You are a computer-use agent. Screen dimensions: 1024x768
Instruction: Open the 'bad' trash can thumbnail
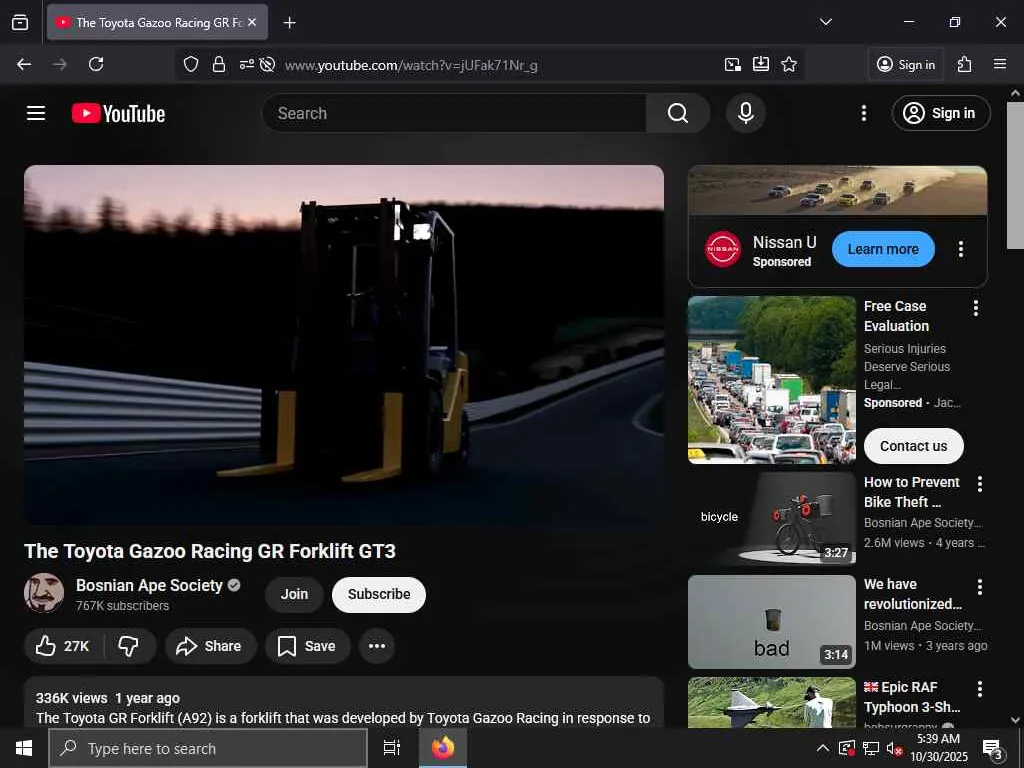[x=771, y=622]
